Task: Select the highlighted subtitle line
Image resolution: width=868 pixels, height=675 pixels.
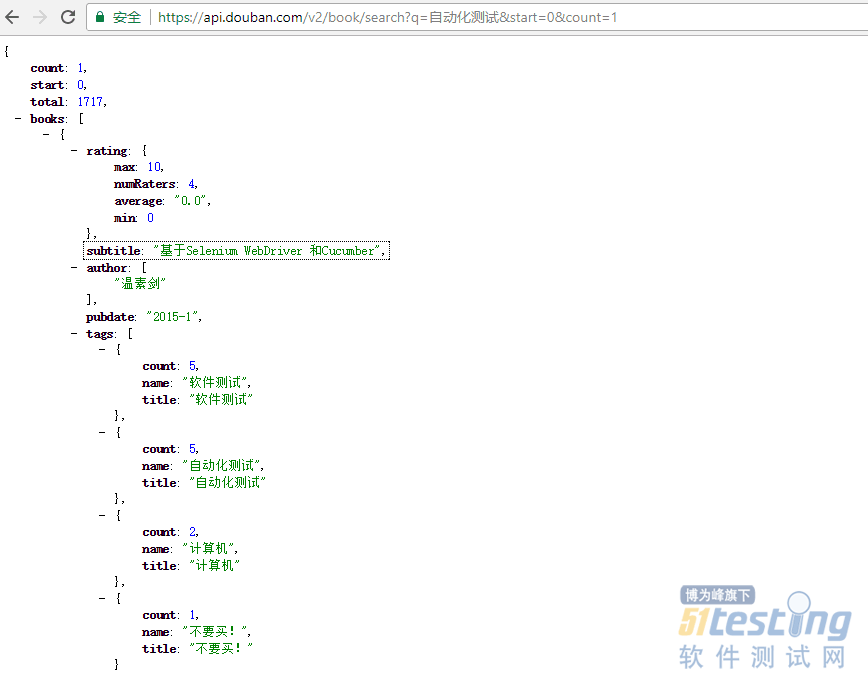Action: coord(236,251)
